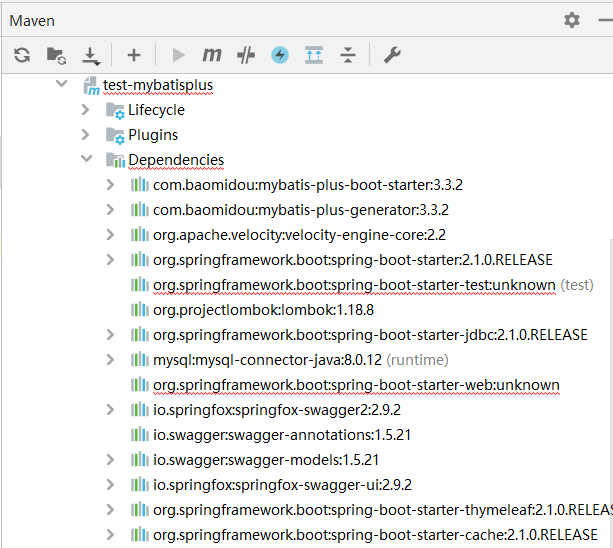Expand spring-boot-starter:2.1.0.RELEASE dependency
Viewport: 613px width, 548px height.
[110, 260]
